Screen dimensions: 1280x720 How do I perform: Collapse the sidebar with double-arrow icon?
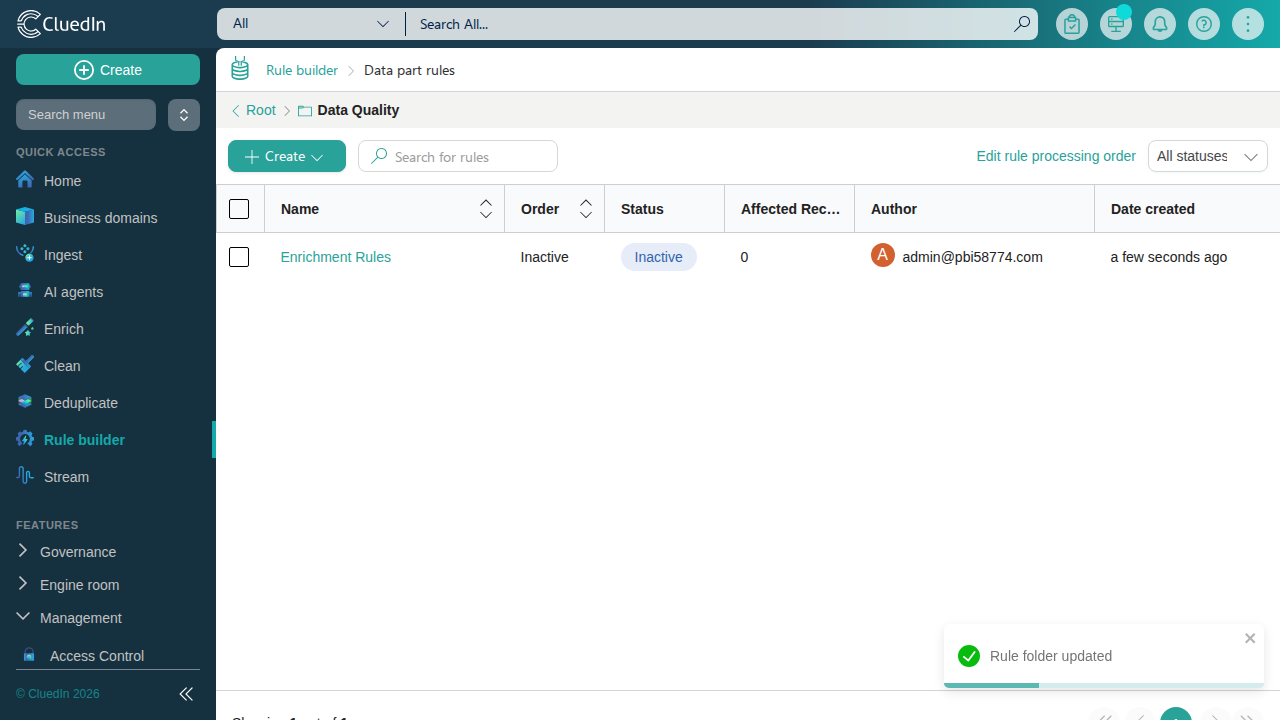click(x=186, y=694)
